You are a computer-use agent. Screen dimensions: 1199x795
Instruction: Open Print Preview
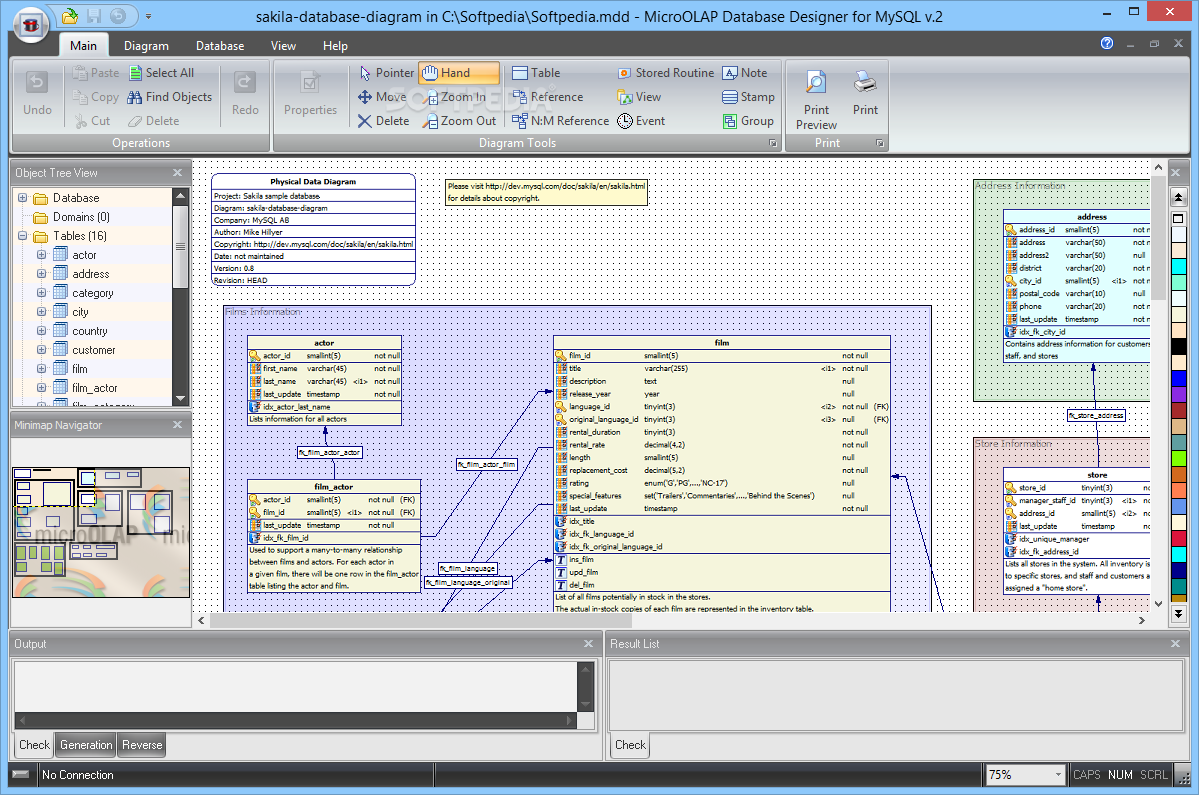pyautogui.click(x=816, y=99)
